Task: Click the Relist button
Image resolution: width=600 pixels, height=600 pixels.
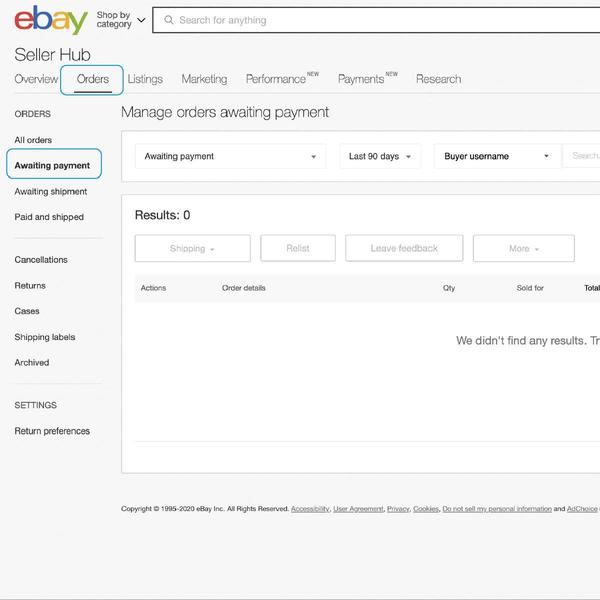Action: 298,248
